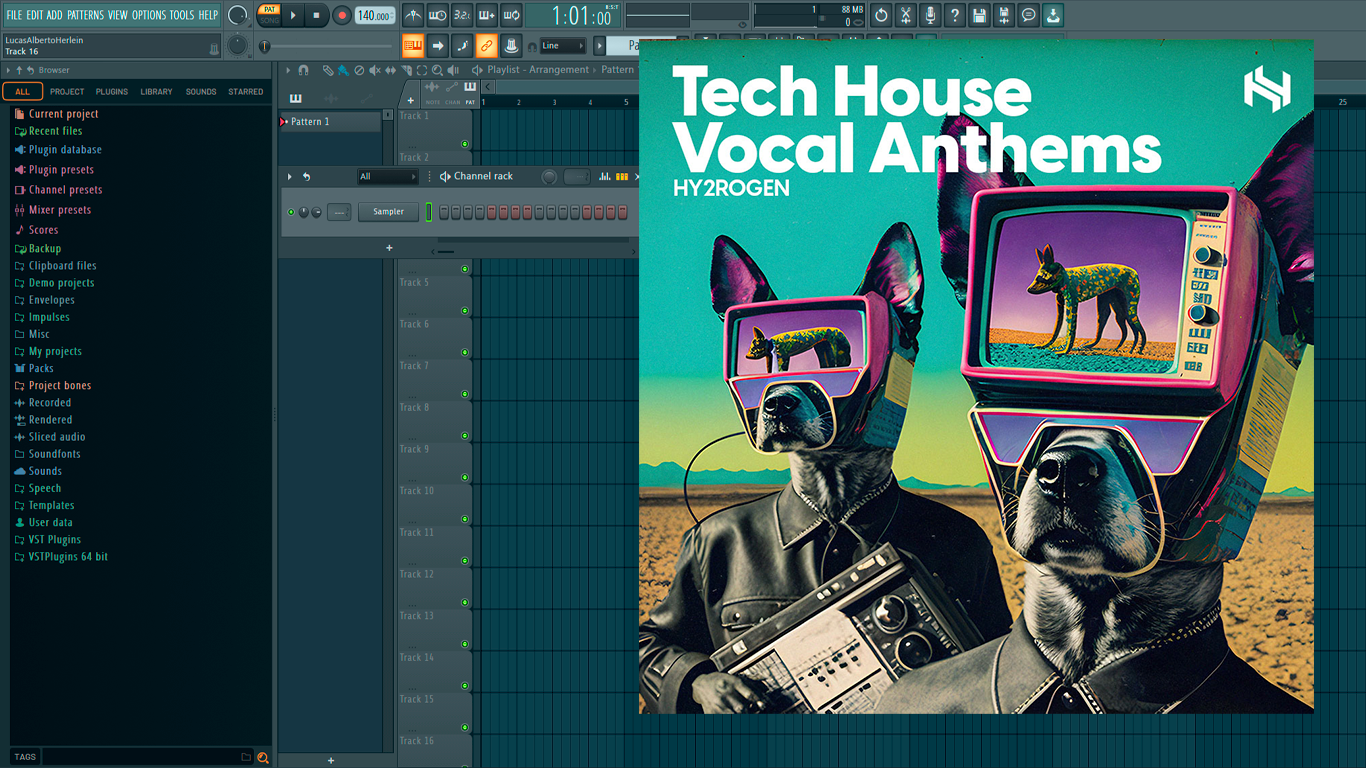Open playlist magnet snap options

coord(303,70)
